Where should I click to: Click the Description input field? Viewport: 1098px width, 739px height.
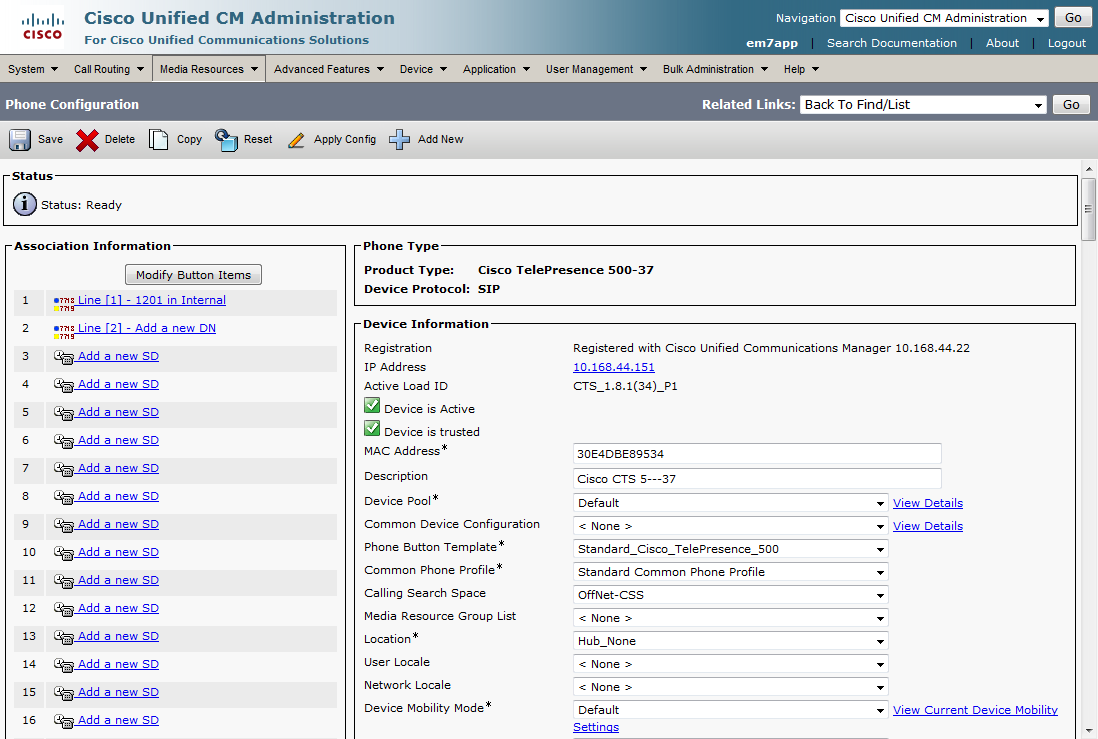757,479
